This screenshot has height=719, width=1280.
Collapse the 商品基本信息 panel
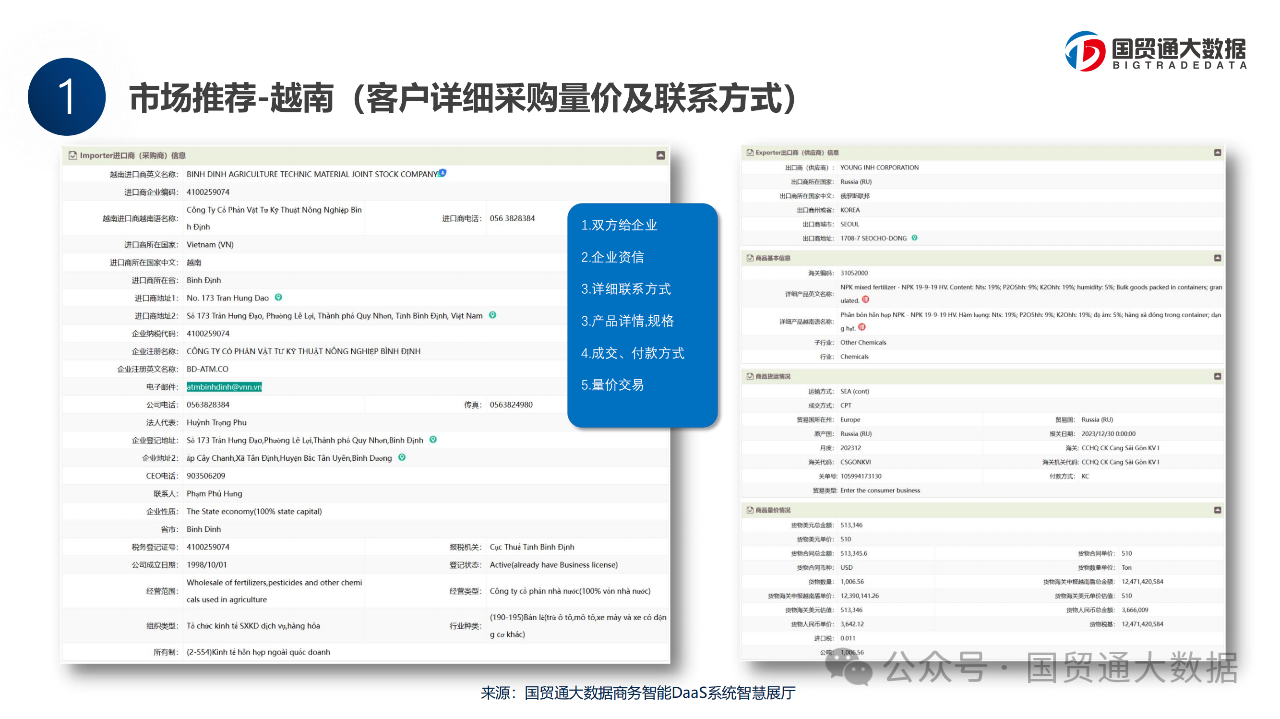[x=1217, y=258]
